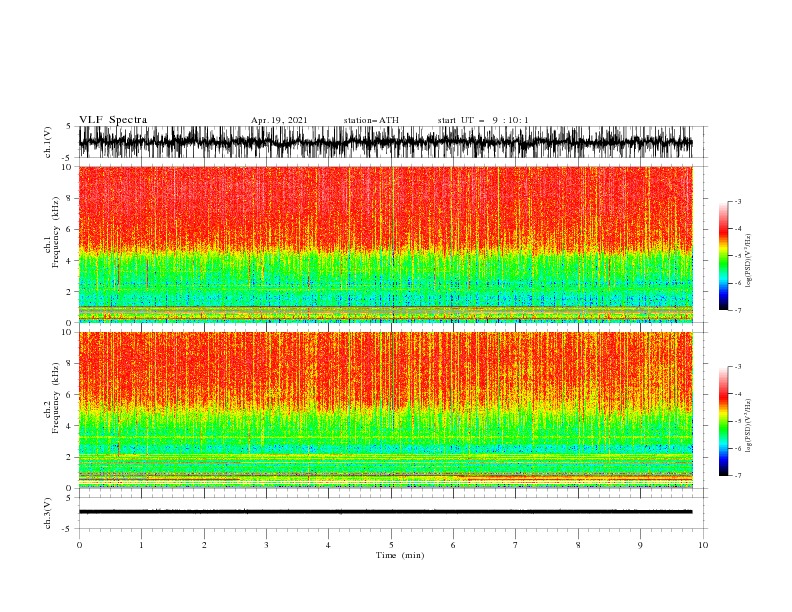Click the "2" kHz tick on ch.2 axis
The image size is (792, 612).
pyautogui.click(x=70, y=457)
